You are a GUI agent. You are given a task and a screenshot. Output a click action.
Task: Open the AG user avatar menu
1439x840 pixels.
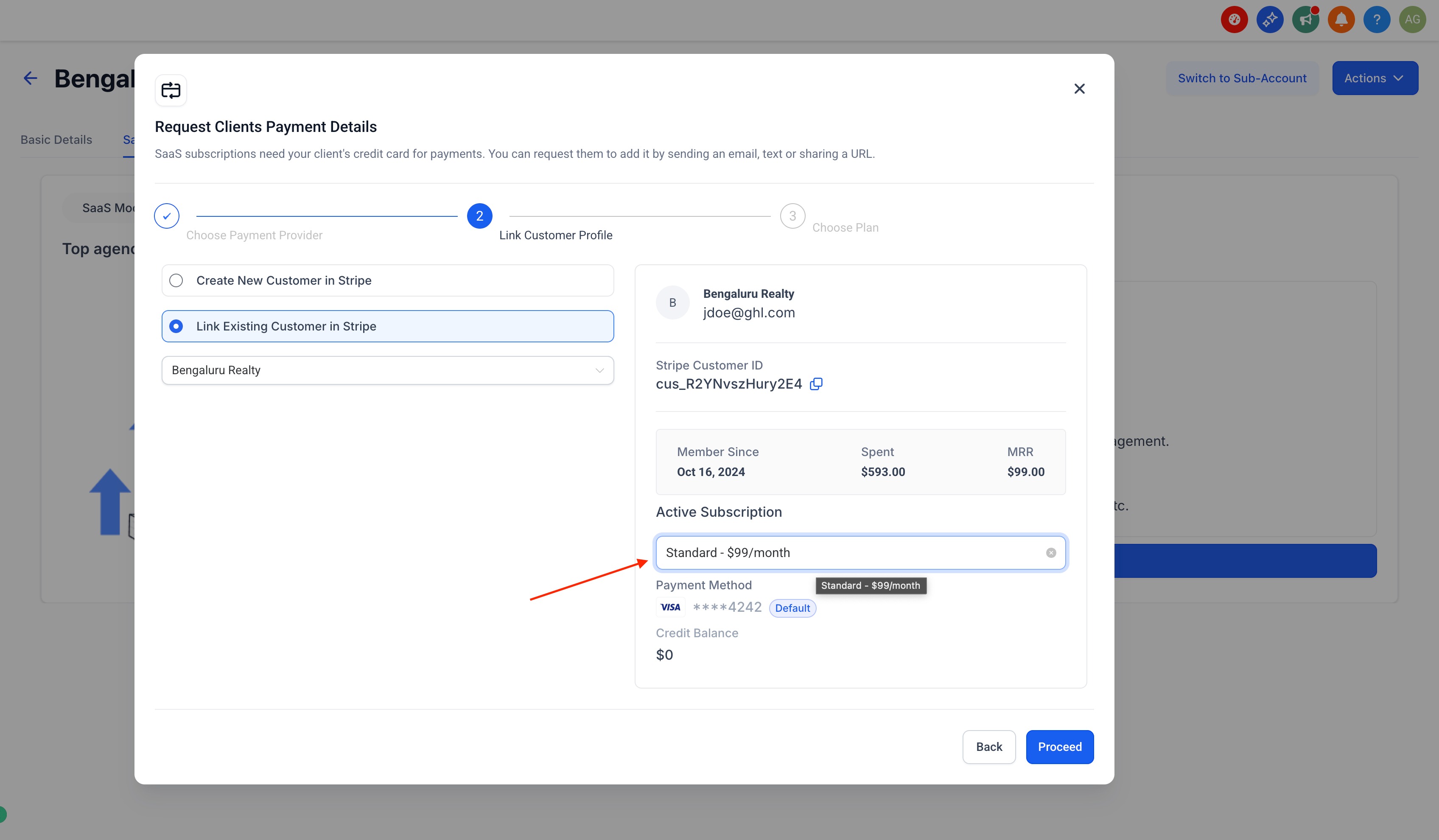tap(1412, 20)
